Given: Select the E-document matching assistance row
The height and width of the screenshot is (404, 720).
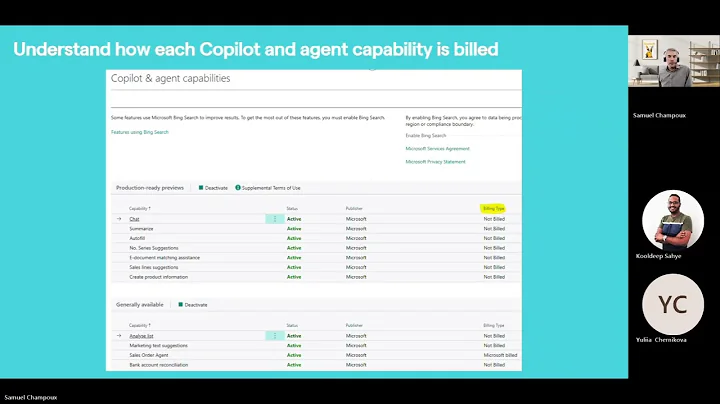Looking at the screenshot, I should tap(316, 258).
